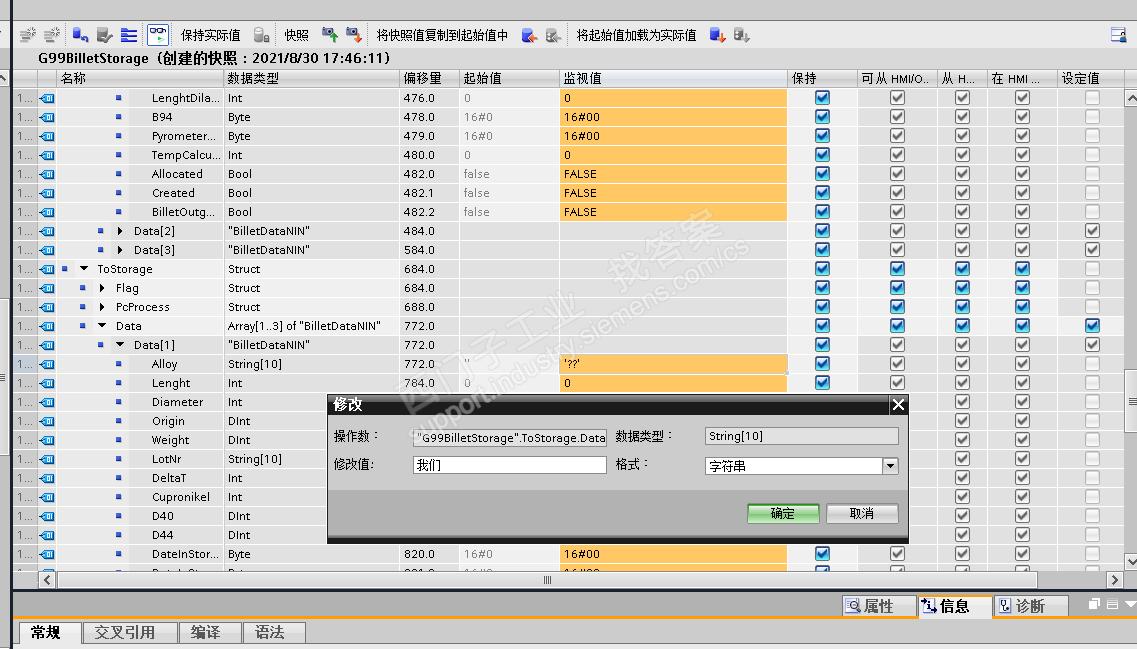Viewport: 1137px width, 649px height.
Task: Click the tile-layout icon in inspector bar
Action: tap(1112, 604)
